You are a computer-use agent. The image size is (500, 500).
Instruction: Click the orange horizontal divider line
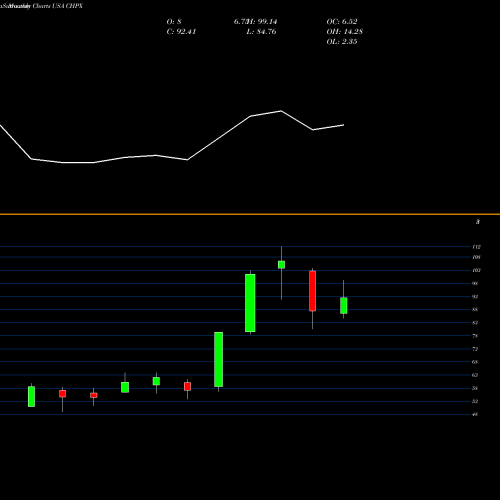coord(250,214)
